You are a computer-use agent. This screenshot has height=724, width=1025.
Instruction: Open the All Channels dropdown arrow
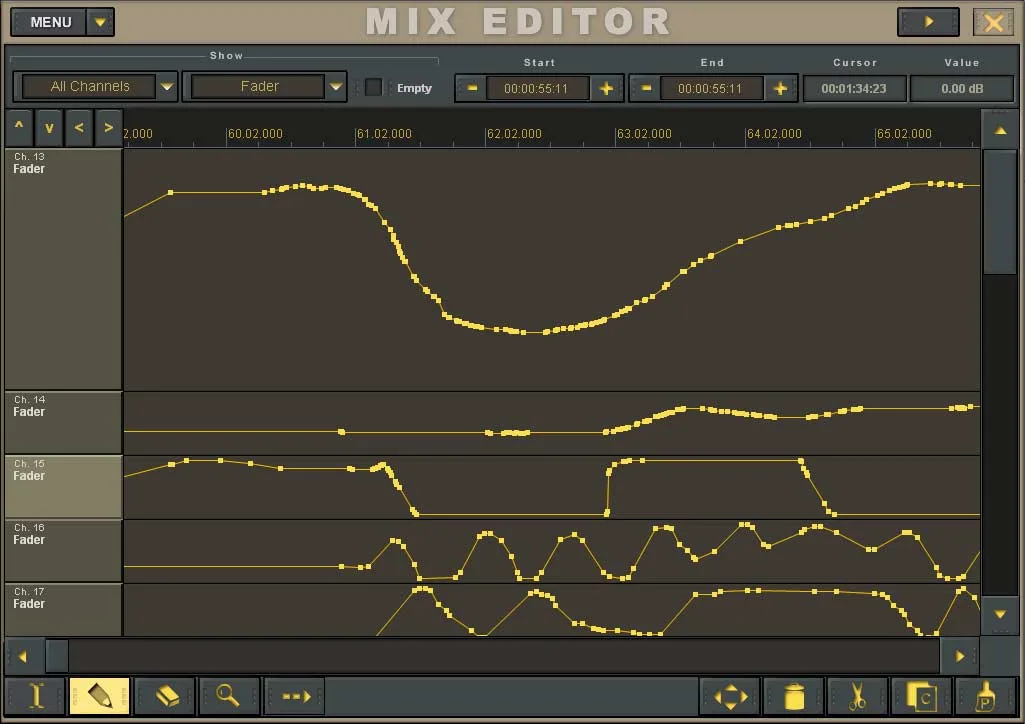pyautogui.click(x=167, y=86)
